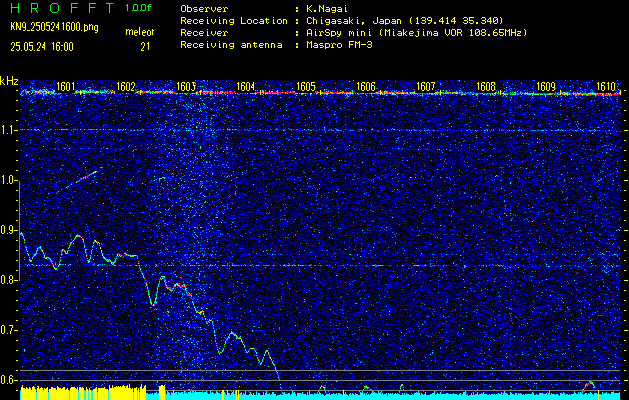Click the 1606 time marker

click(366, 87)
